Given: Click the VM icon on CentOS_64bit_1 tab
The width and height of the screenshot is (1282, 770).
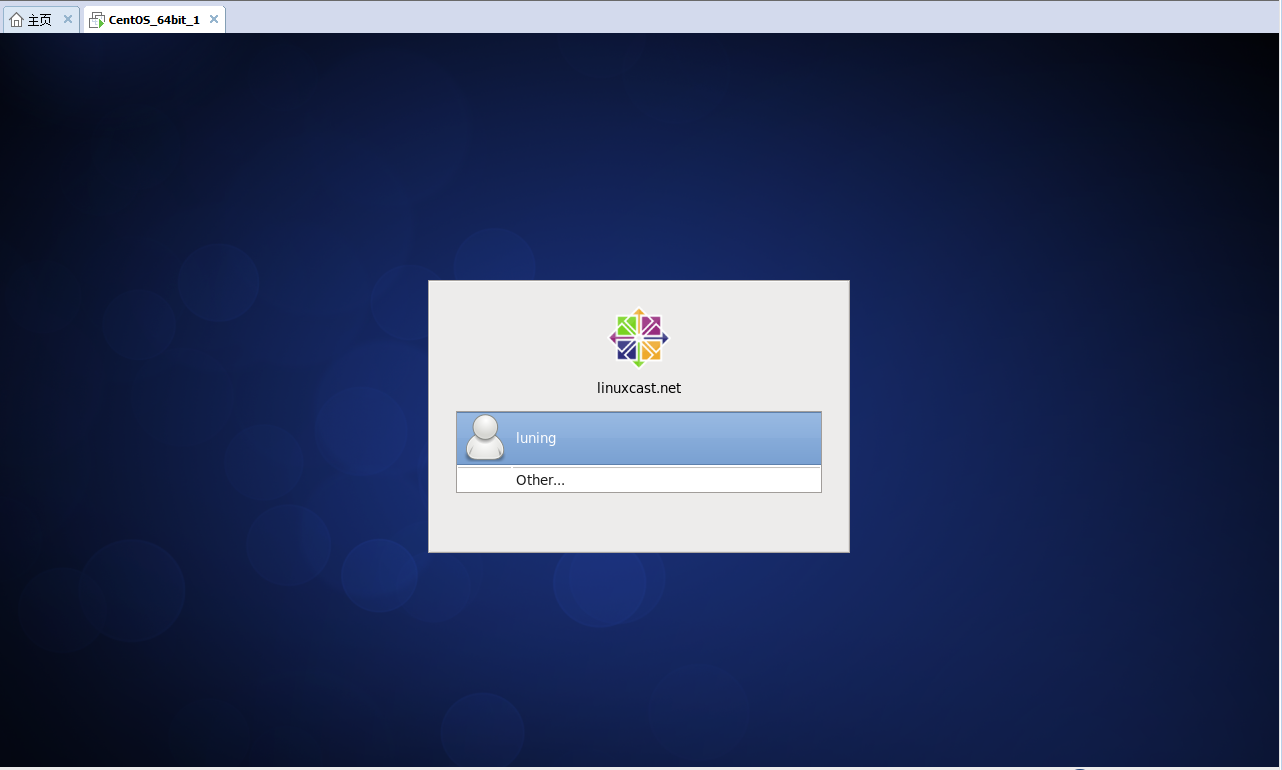Looking at the screenshot, I should point(97,19).
